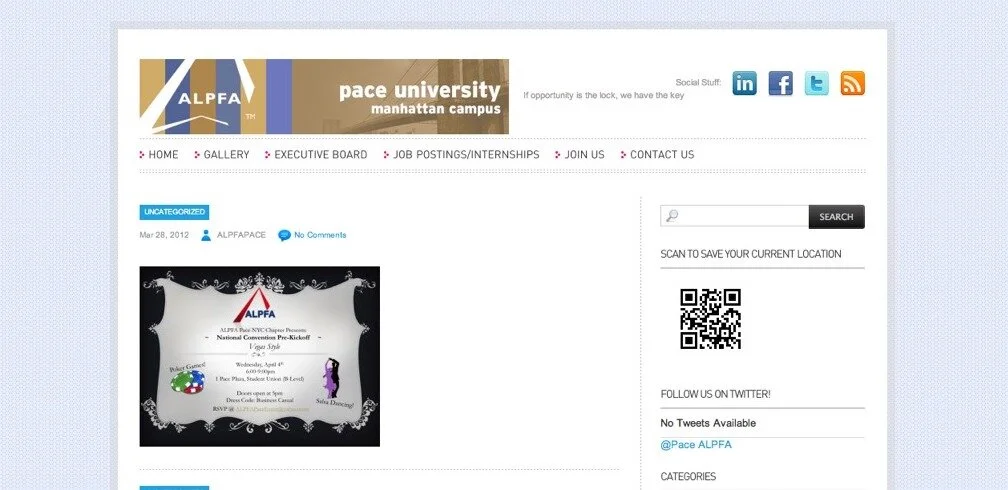Open the LinkedIn social icon
The image size is (1008, 490).
(x=744, y=84)
